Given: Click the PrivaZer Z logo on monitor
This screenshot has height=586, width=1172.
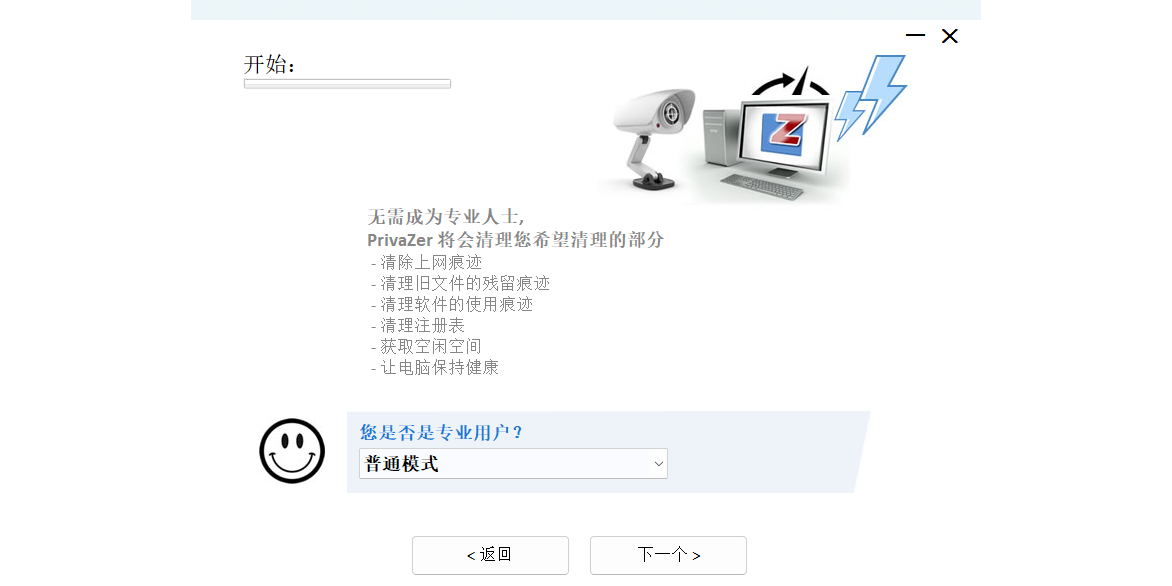Looking at the screenshot, I should click(783, 134).
